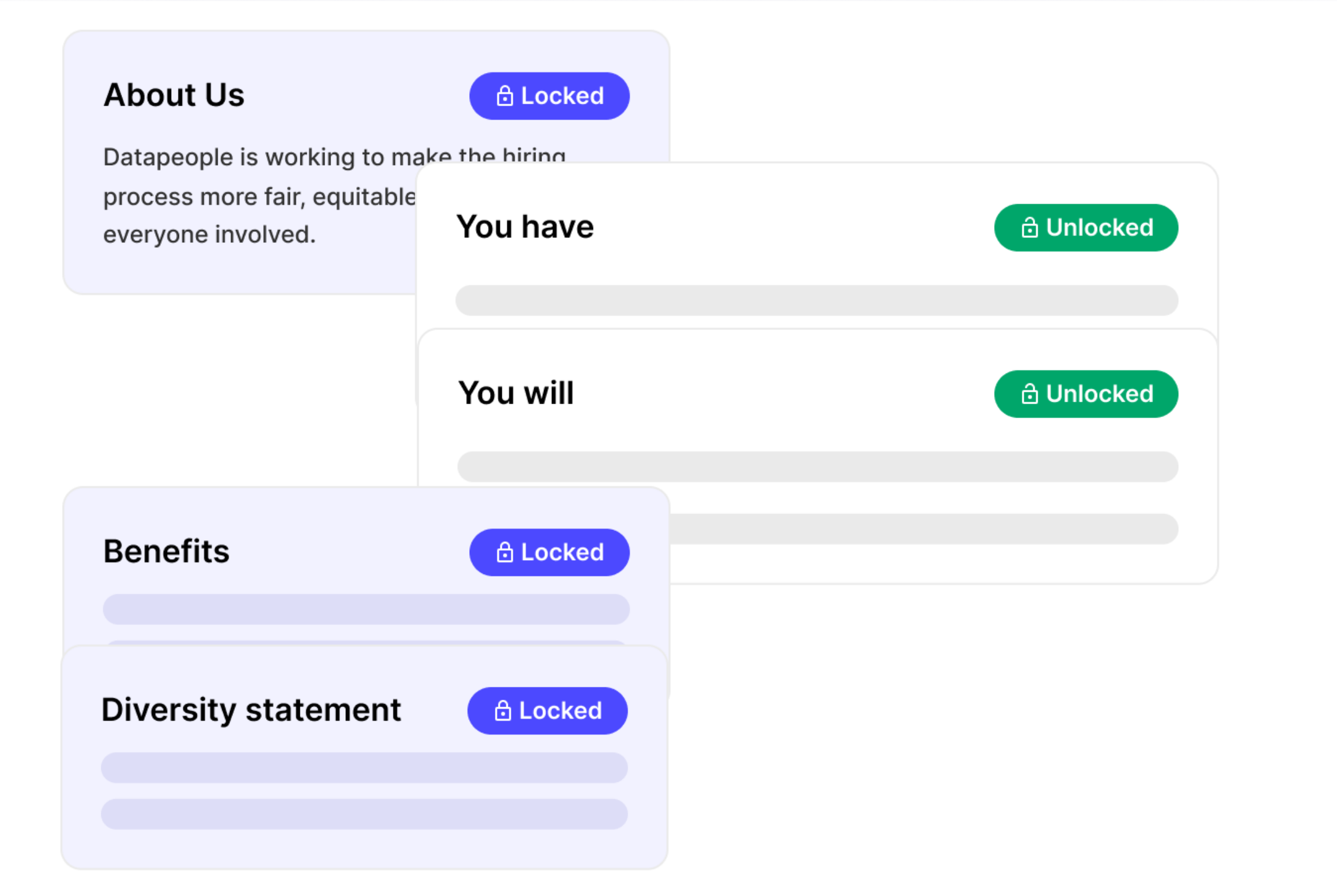Click the lock icon on the Benefits badge
The height and width of the screenshot is (896, 1337).
click(x=504, y=552)
